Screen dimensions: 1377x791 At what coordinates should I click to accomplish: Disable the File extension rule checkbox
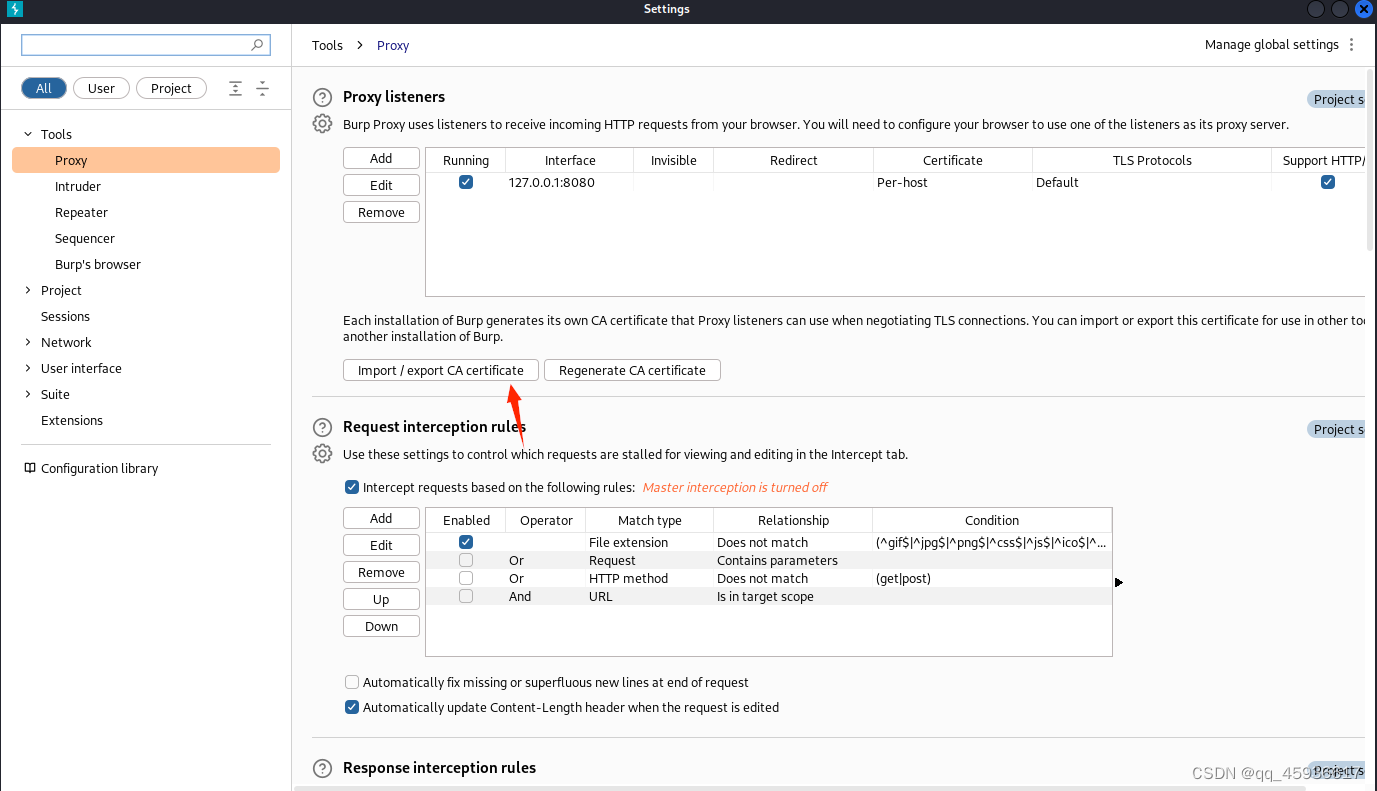coord(466,542)
